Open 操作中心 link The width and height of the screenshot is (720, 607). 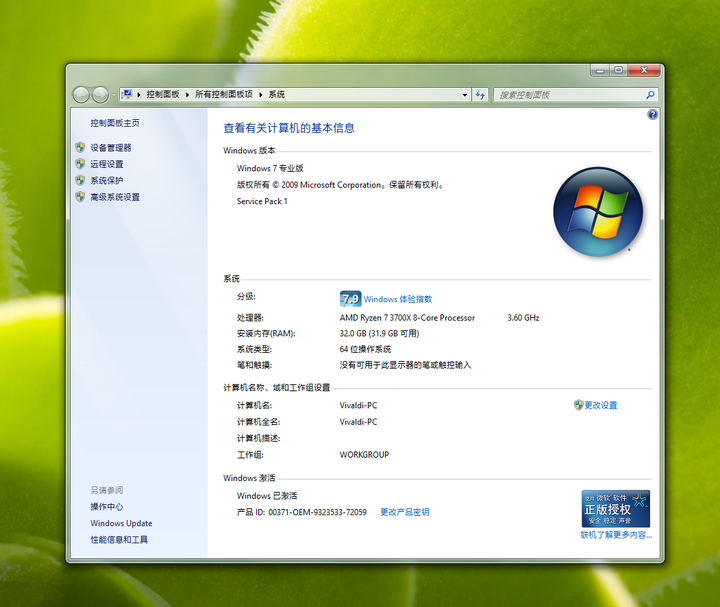[x=107, y=507]
